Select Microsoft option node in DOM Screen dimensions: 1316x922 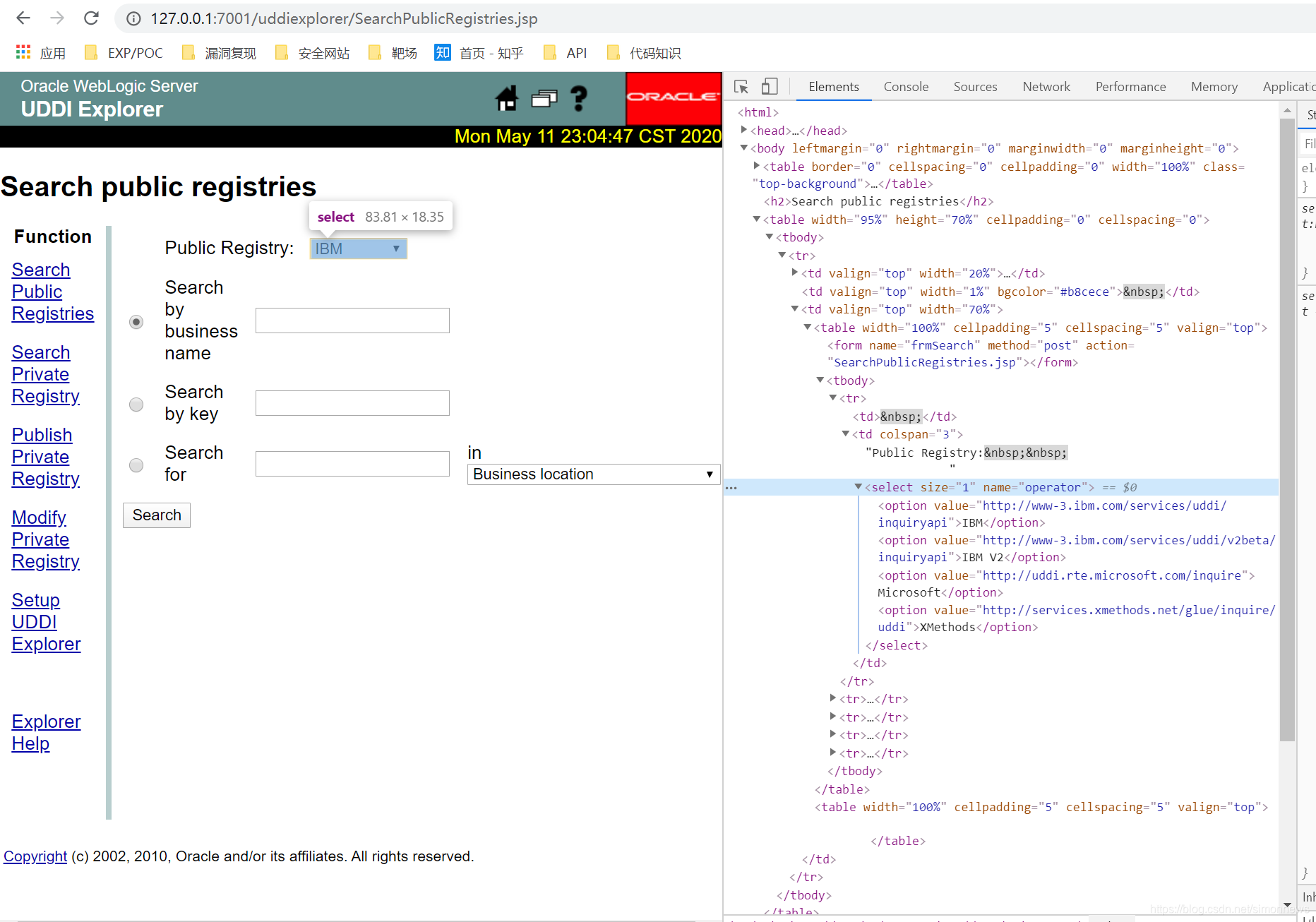[1066, 584]
